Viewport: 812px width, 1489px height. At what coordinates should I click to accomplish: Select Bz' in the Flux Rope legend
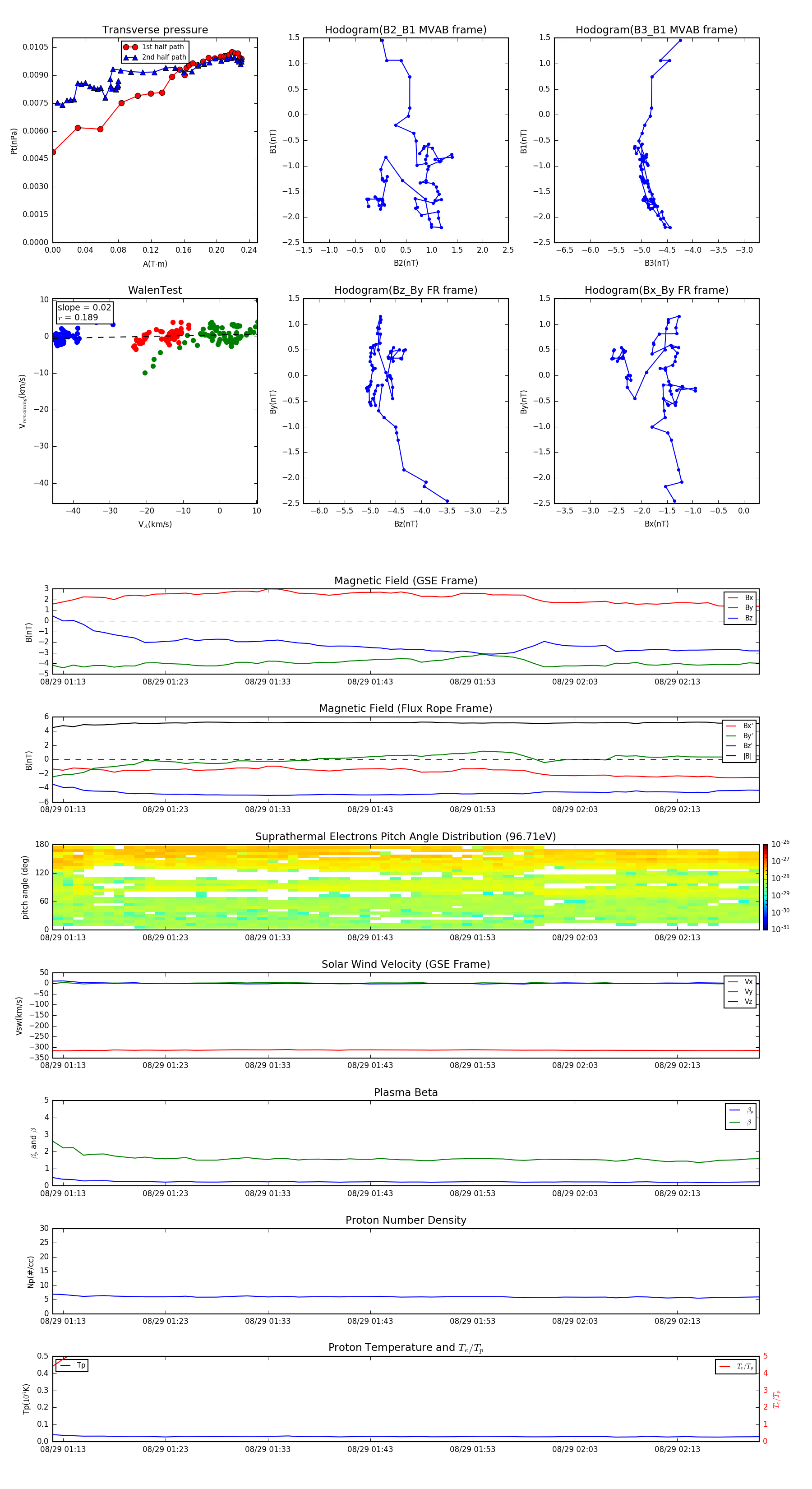tap(740, 746)
